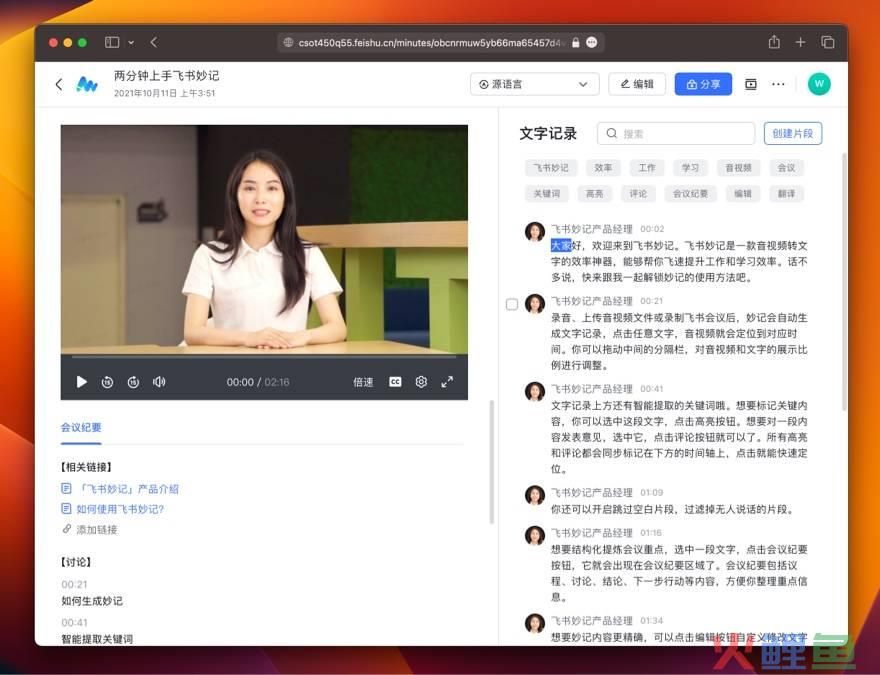This screenshot has width=880, height=675.
Task: Open the more options ellipsis menu
Action: click(778, 84)
